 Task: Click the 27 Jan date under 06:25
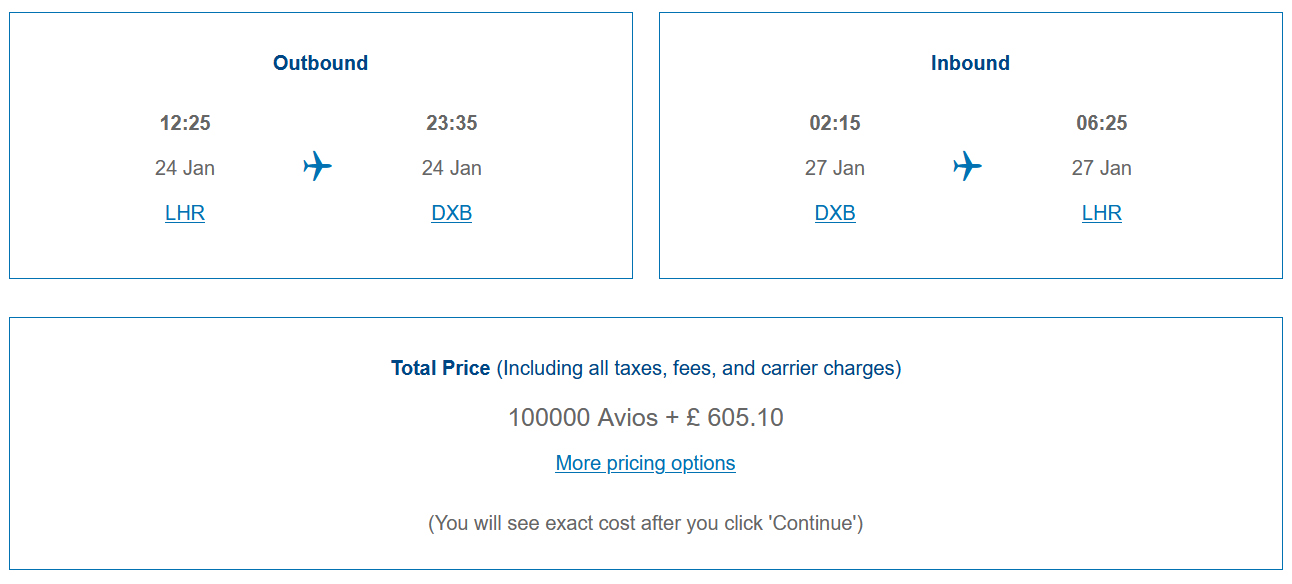1102,168
